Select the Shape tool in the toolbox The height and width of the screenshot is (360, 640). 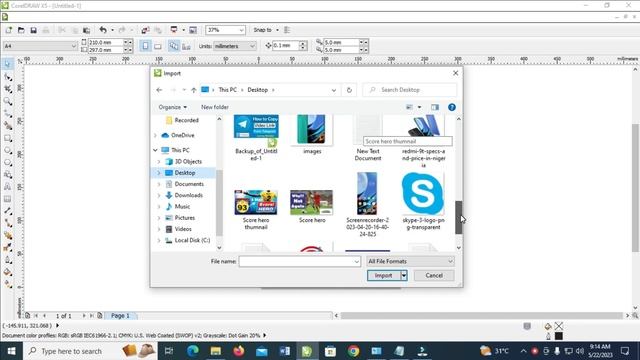(7, 77)
